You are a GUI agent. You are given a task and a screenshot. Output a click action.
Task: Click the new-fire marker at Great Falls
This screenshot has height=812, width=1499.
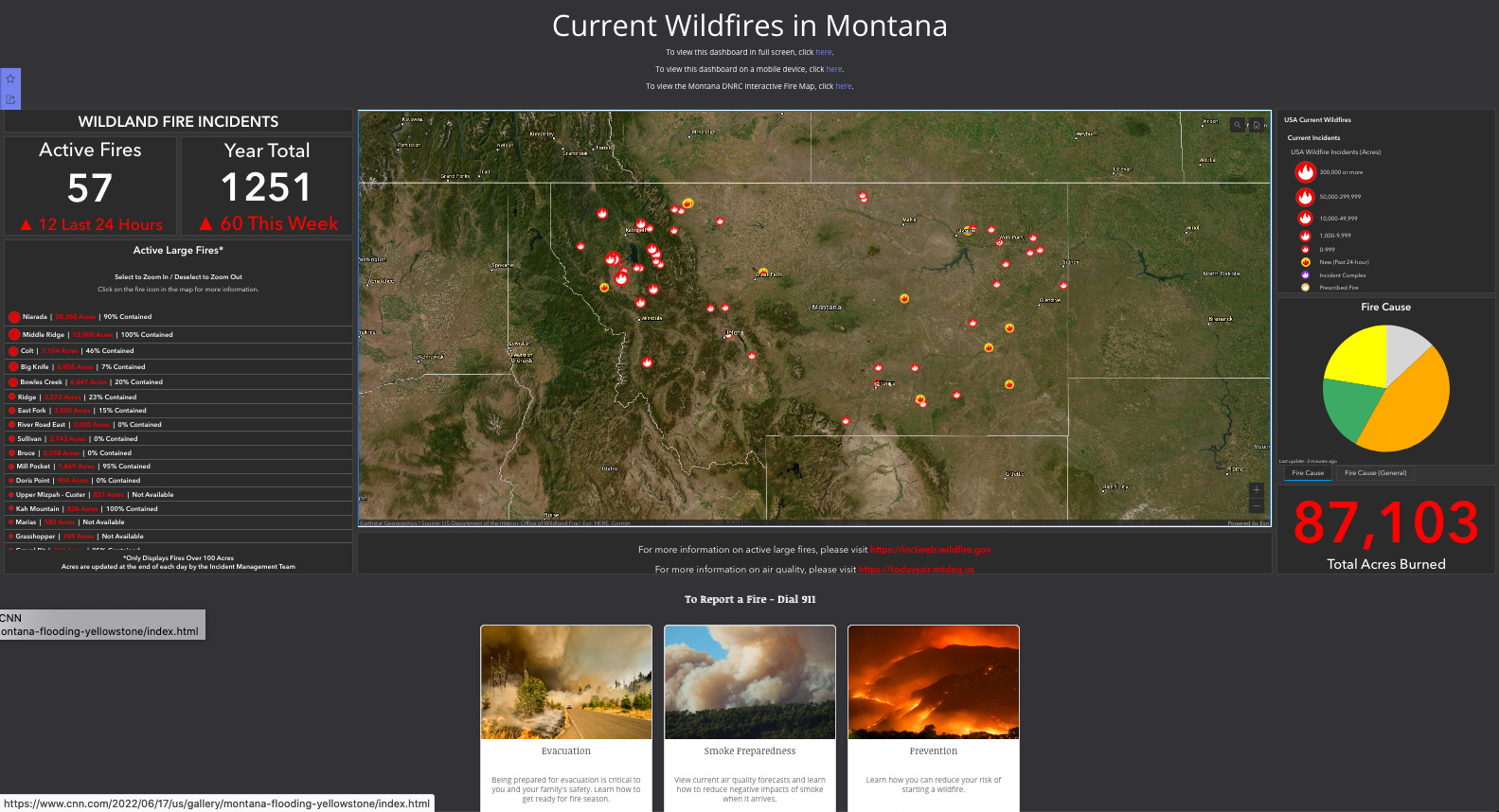pyautogui.click(x=762, y=273)
